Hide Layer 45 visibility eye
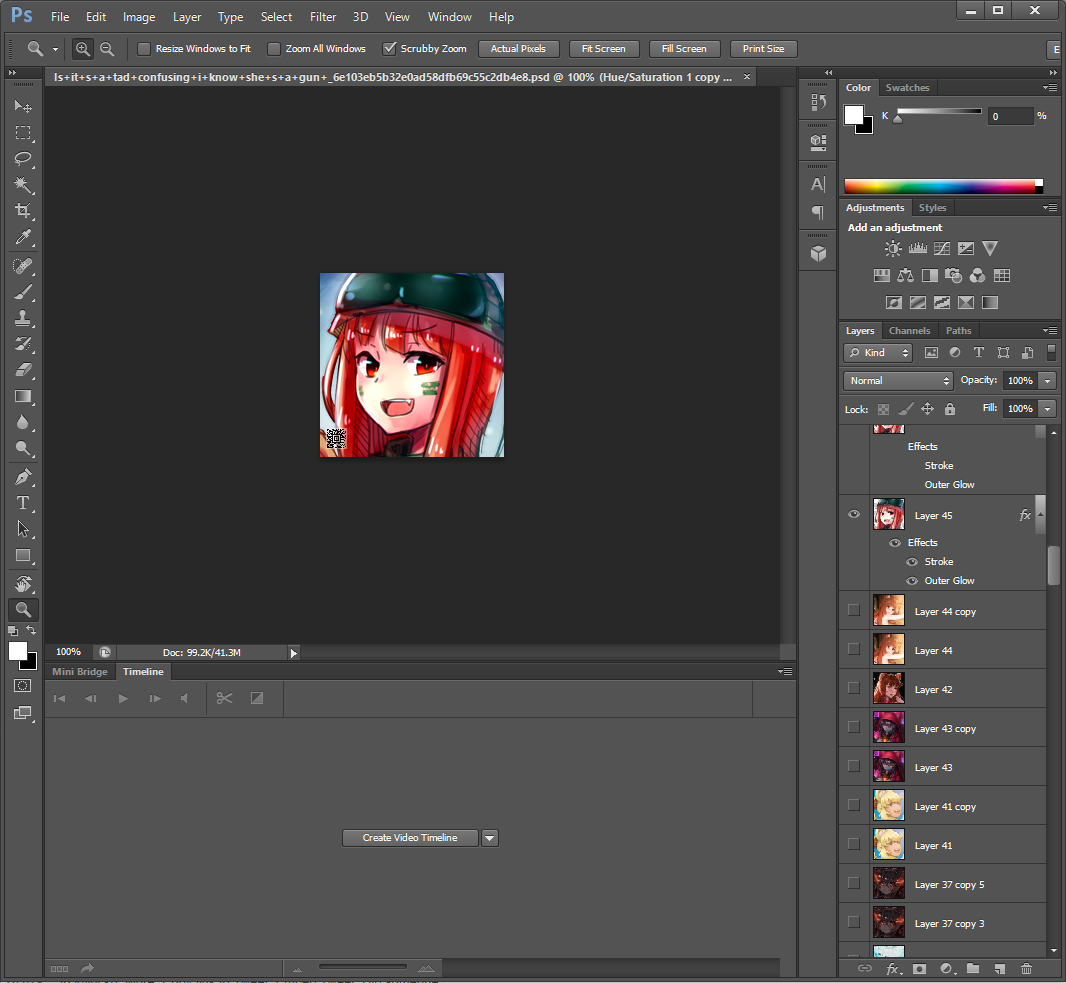 coord(854,515)
